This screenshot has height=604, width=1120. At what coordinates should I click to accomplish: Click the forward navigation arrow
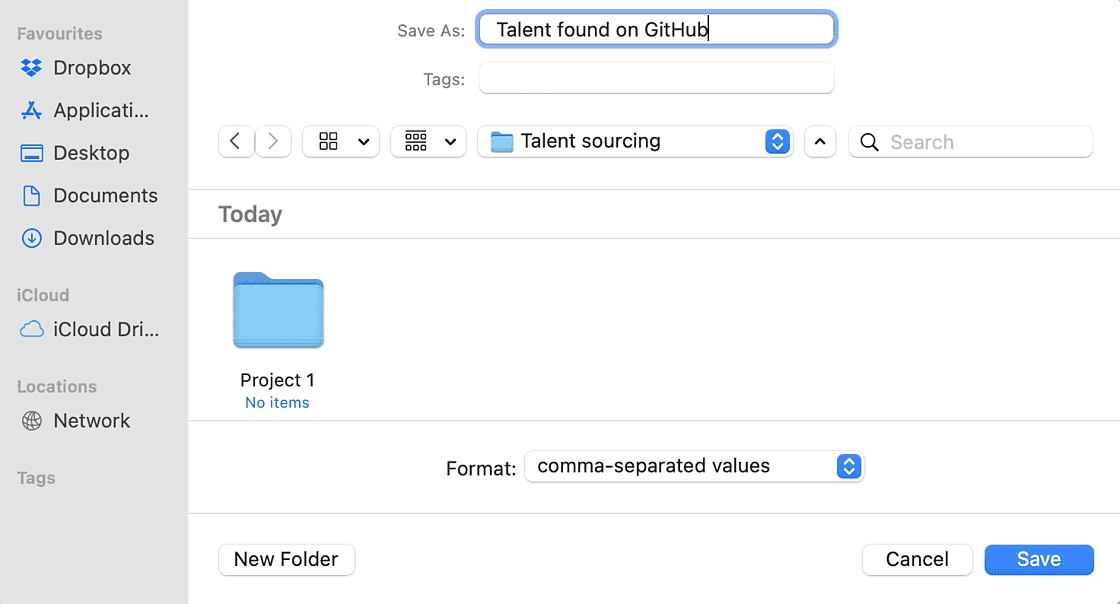click(273, 142)
